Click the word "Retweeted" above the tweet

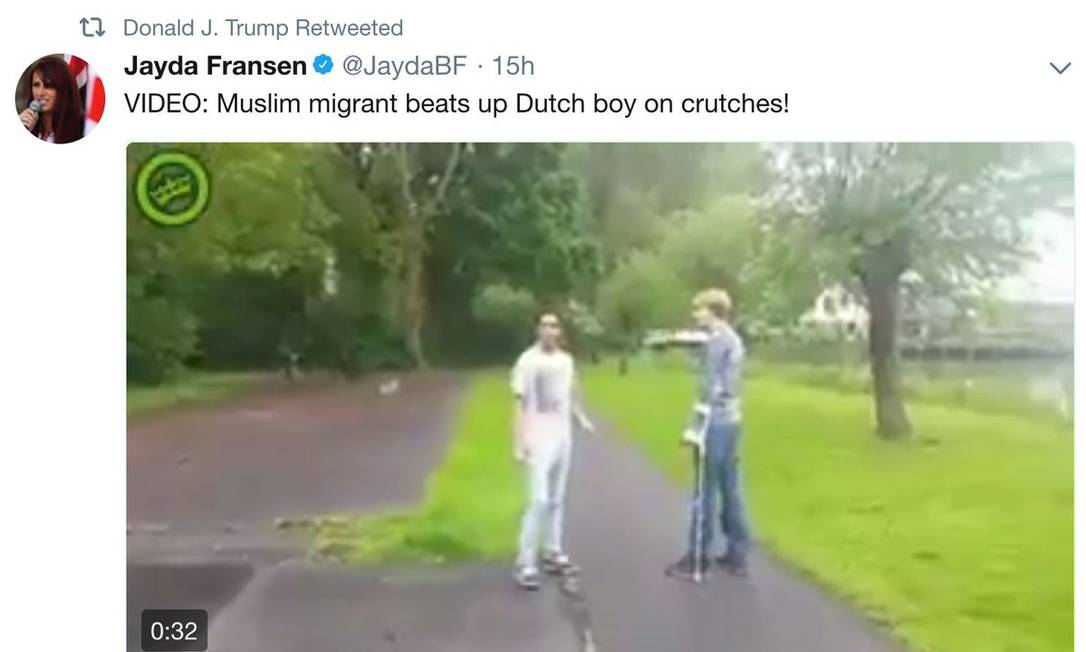pos(349,28)
